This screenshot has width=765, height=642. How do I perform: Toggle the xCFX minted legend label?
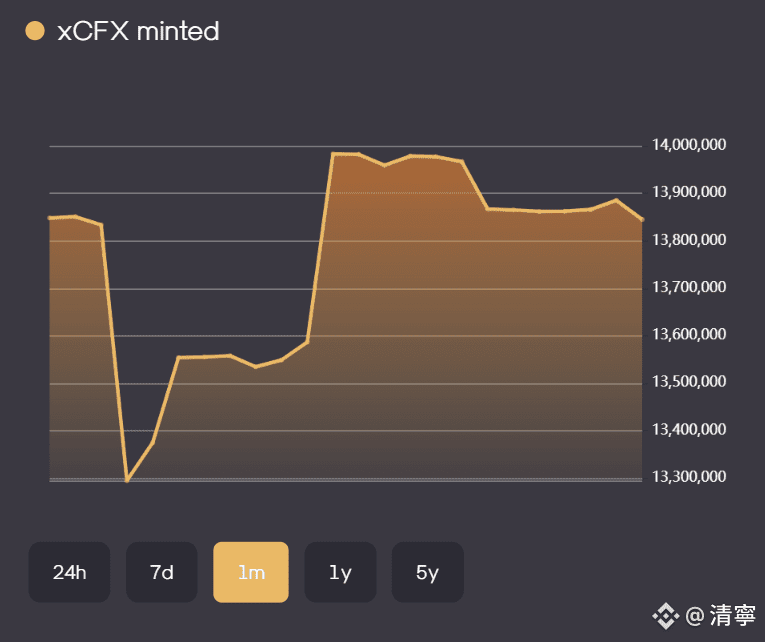coord(138,32)
